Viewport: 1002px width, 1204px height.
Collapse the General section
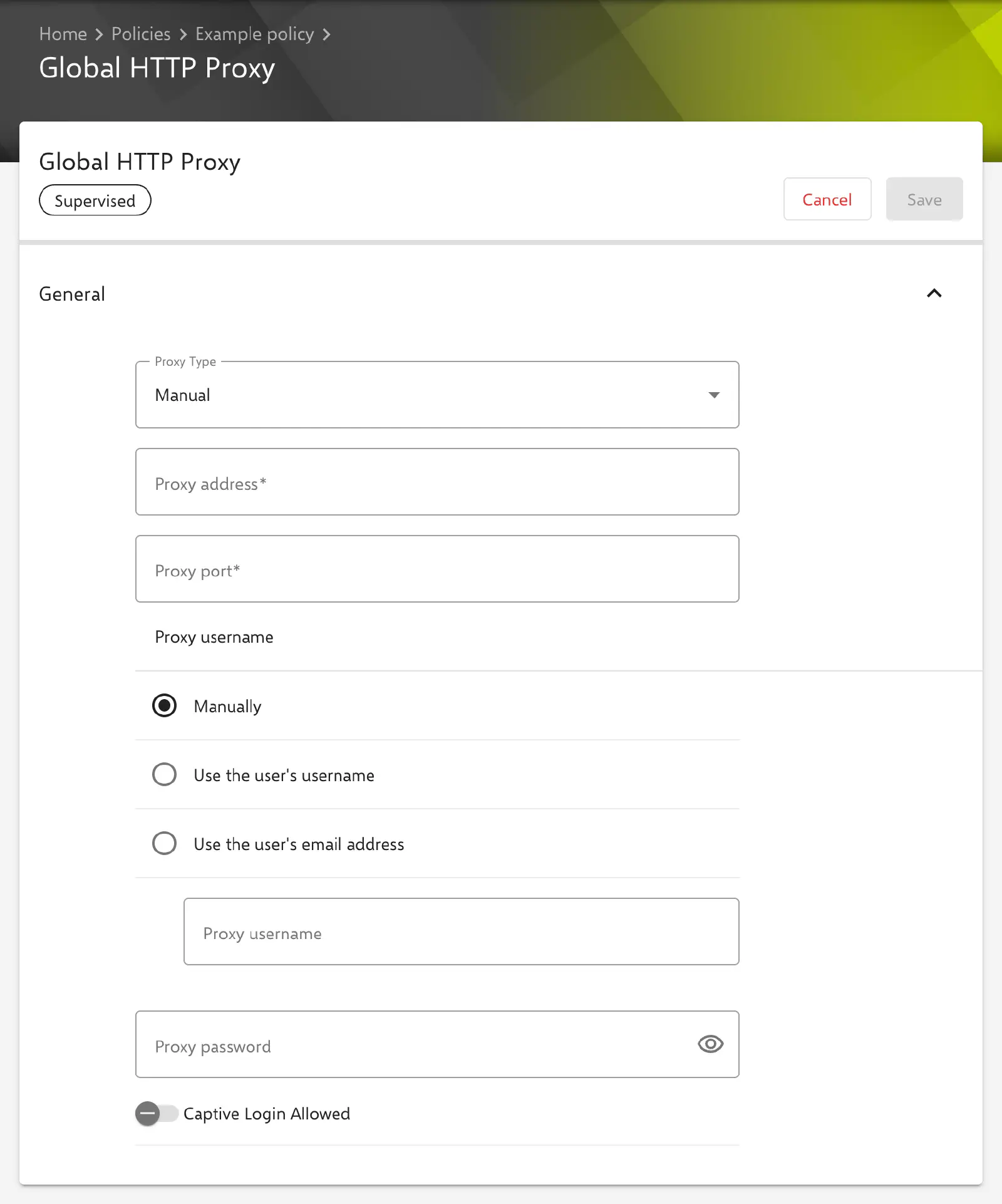[x=934, y=293]
